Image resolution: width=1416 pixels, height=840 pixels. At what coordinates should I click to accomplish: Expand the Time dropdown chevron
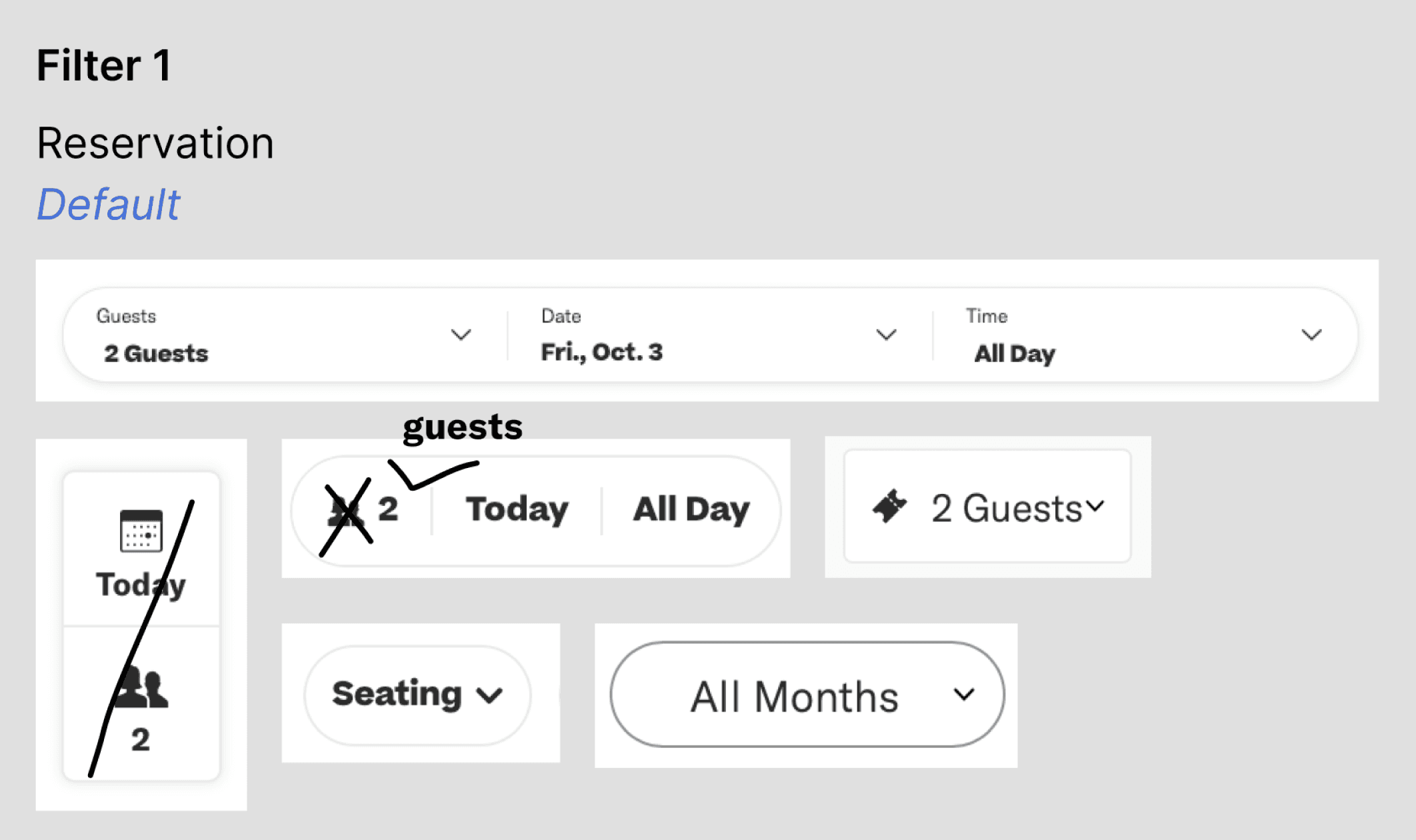pyautogui.click(x=1311, y=334)
